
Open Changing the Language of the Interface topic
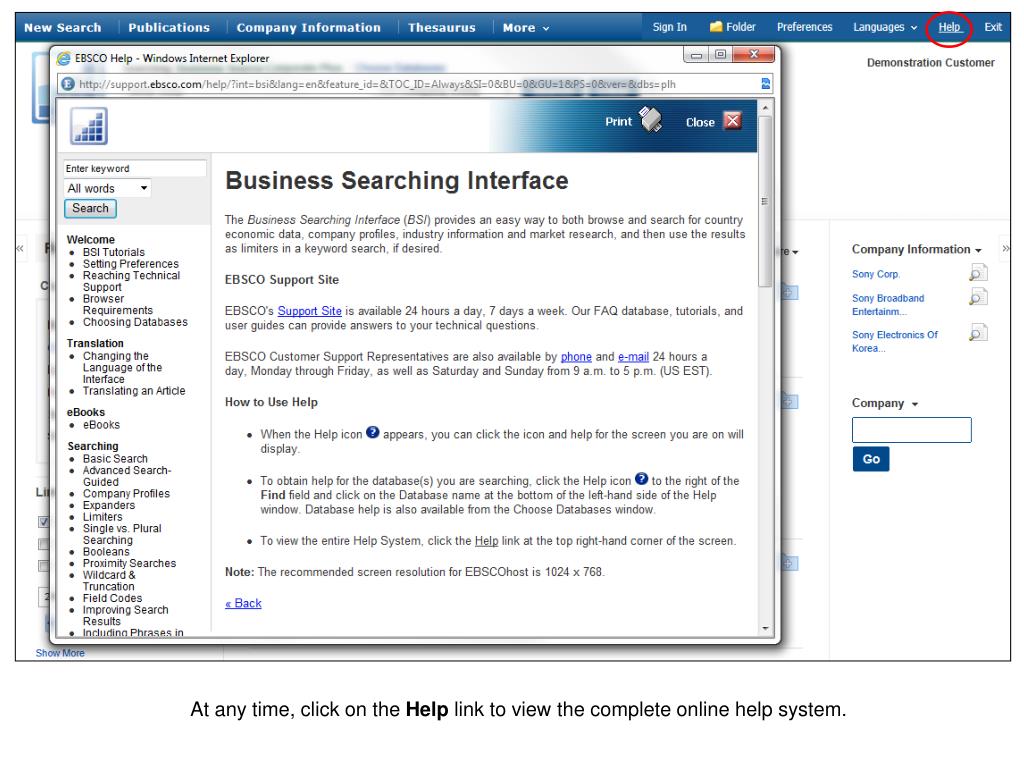point(122,367)
